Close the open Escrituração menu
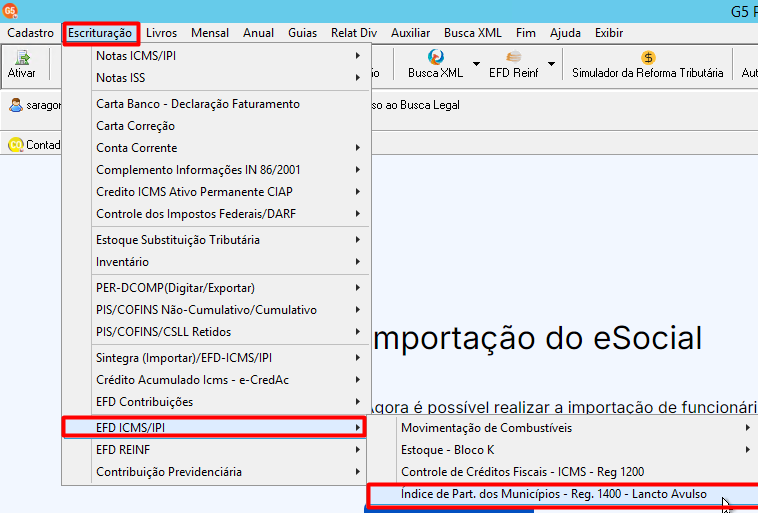The image size is (758, 513). [100, 33]
